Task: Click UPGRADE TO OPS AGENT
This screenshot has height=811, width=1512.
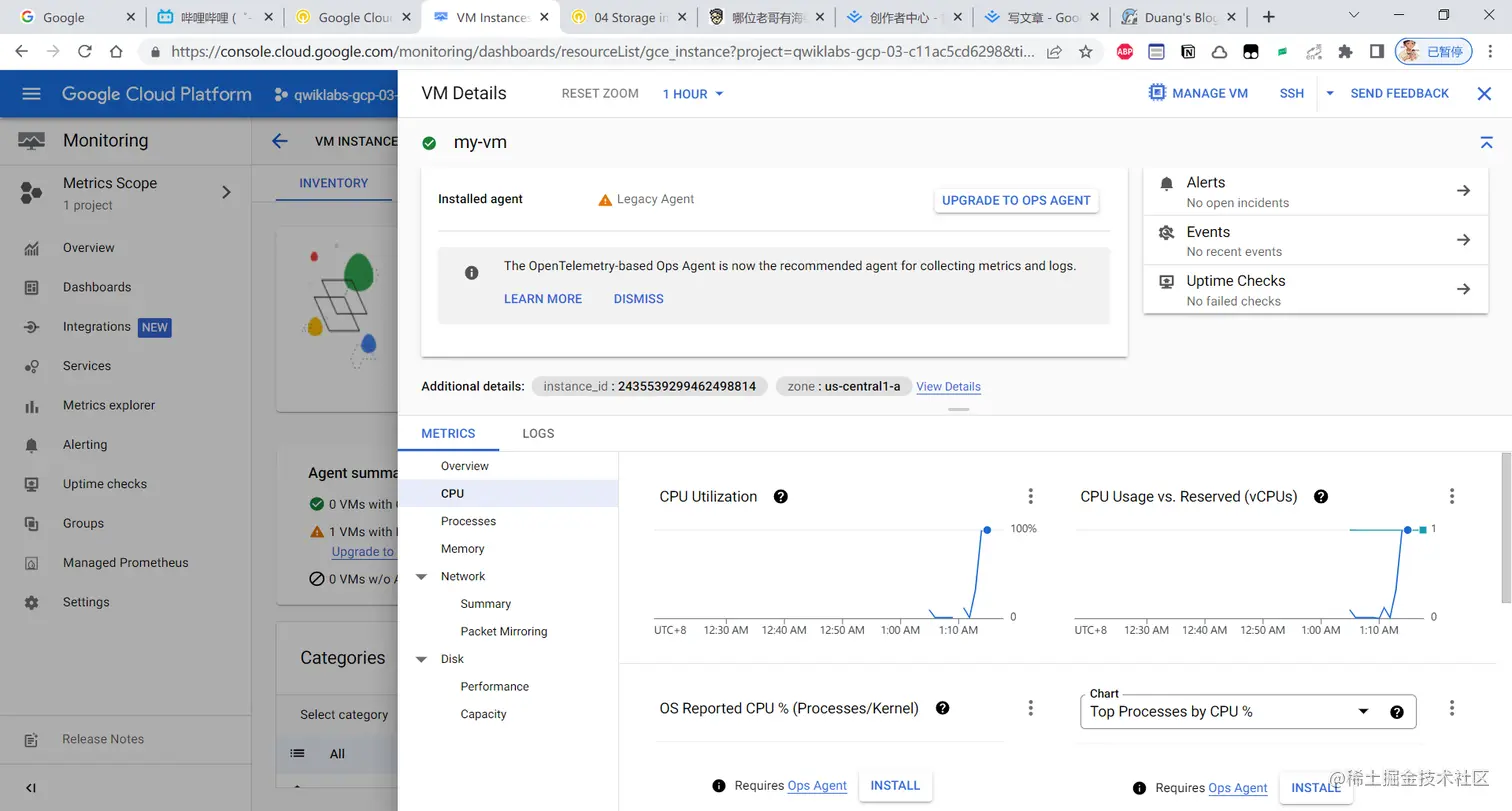Action: tap(1016, 200)
